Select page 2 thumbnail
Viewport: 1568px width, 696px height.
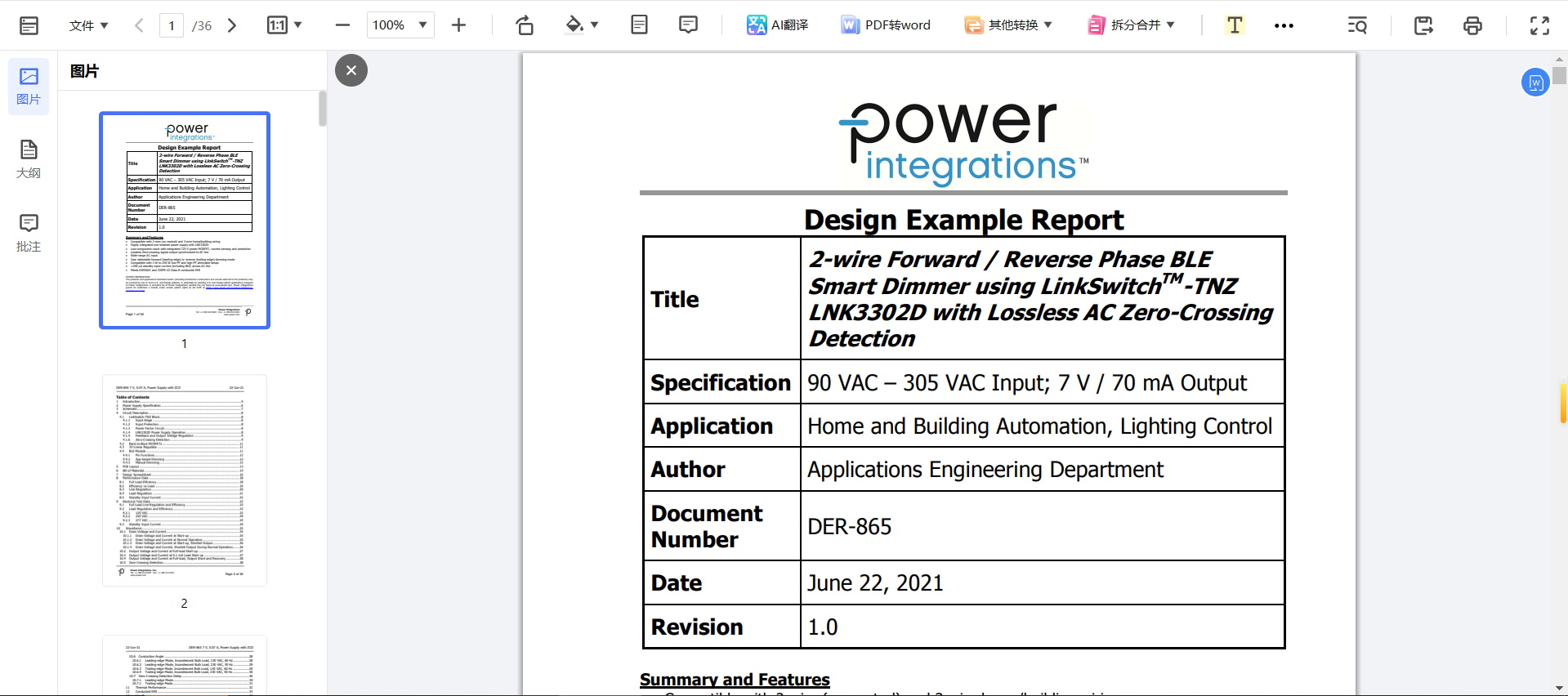tap(185, 480)
